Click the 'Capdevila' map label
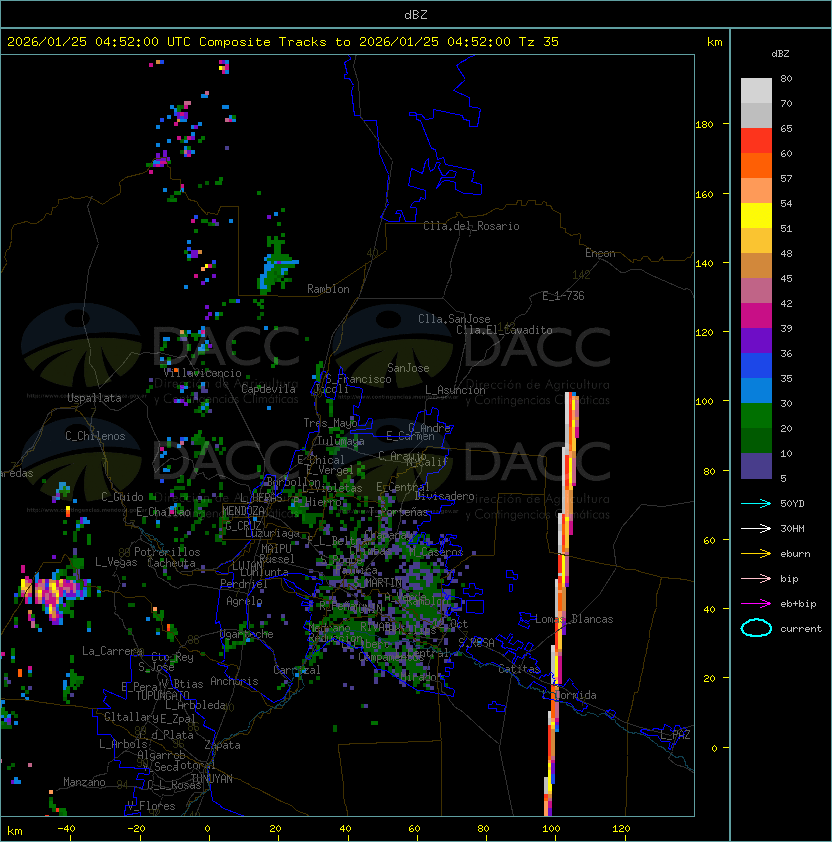 click(x=269, y=389)
